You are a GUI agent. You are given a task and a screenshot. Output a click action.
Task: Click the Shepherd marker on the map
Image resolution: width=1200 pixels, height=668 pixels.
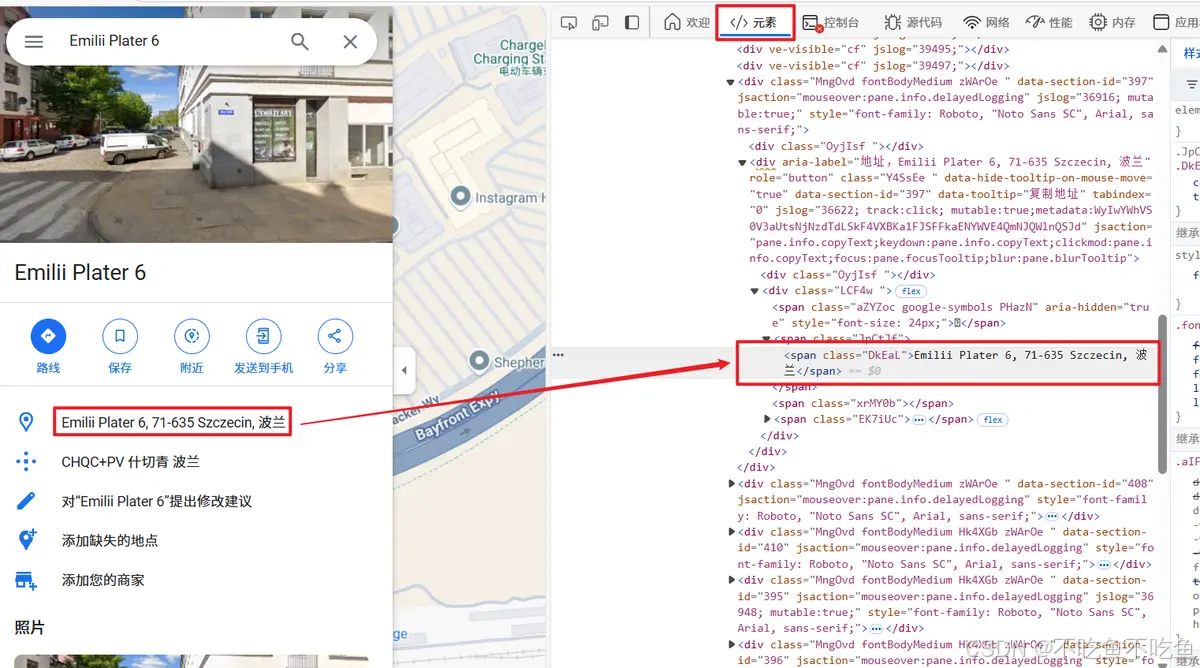point(481,362)
